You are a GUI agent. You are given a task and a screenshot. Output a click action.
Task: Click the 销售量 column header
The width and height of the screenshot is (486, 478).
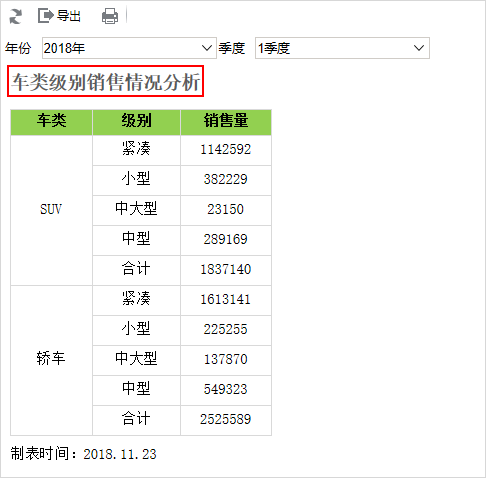[226, 120]
